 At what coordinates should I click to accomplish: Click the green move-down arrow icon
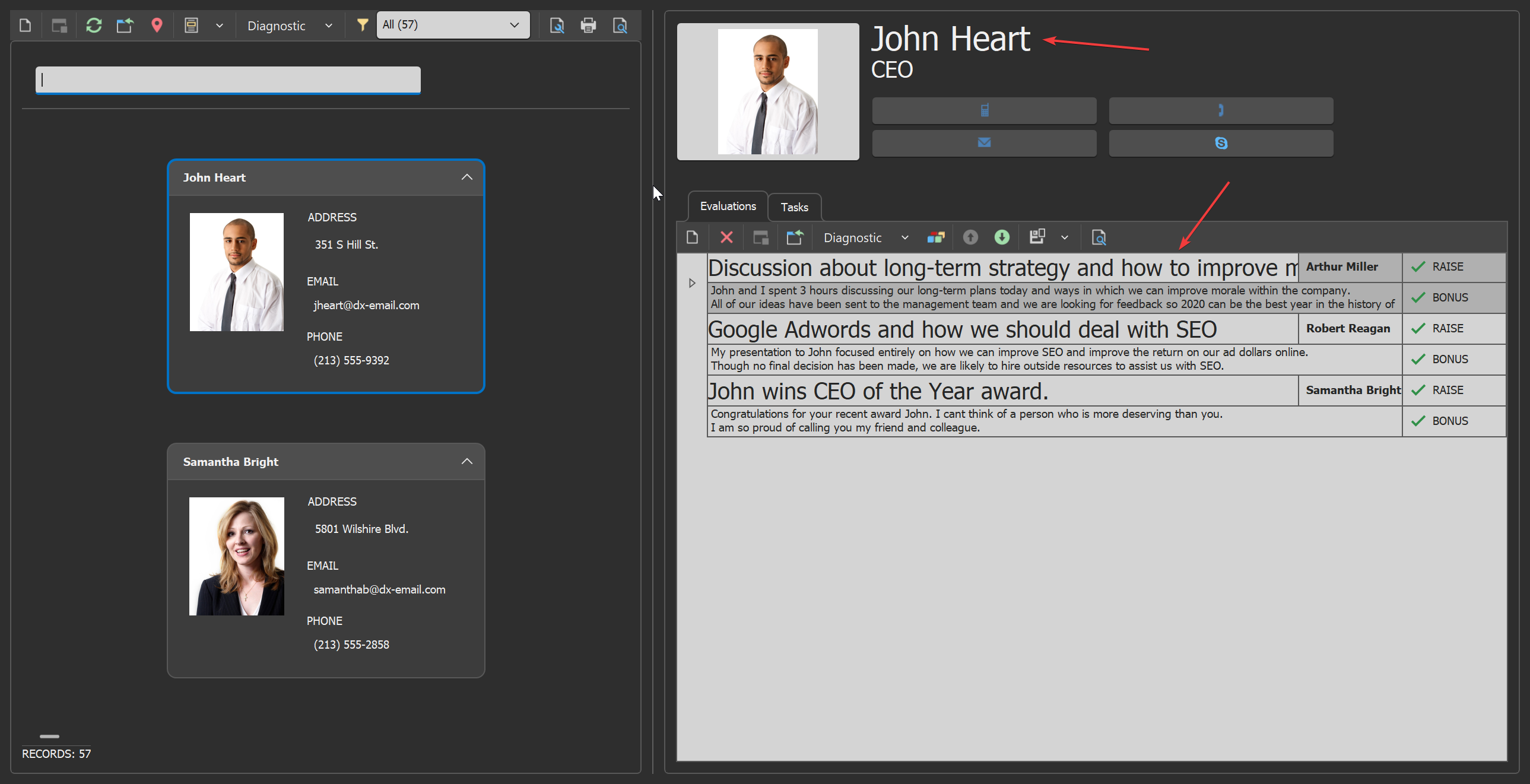1001,237
